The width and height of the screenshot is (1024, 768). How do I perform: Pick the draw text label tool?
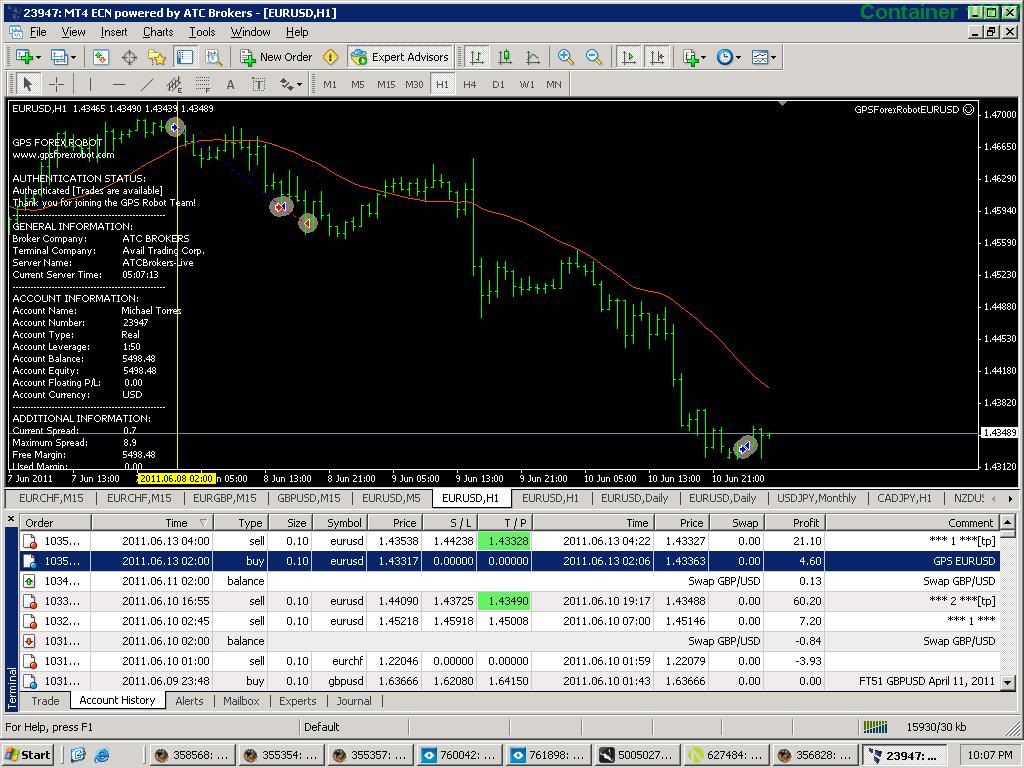coord(230,85)
